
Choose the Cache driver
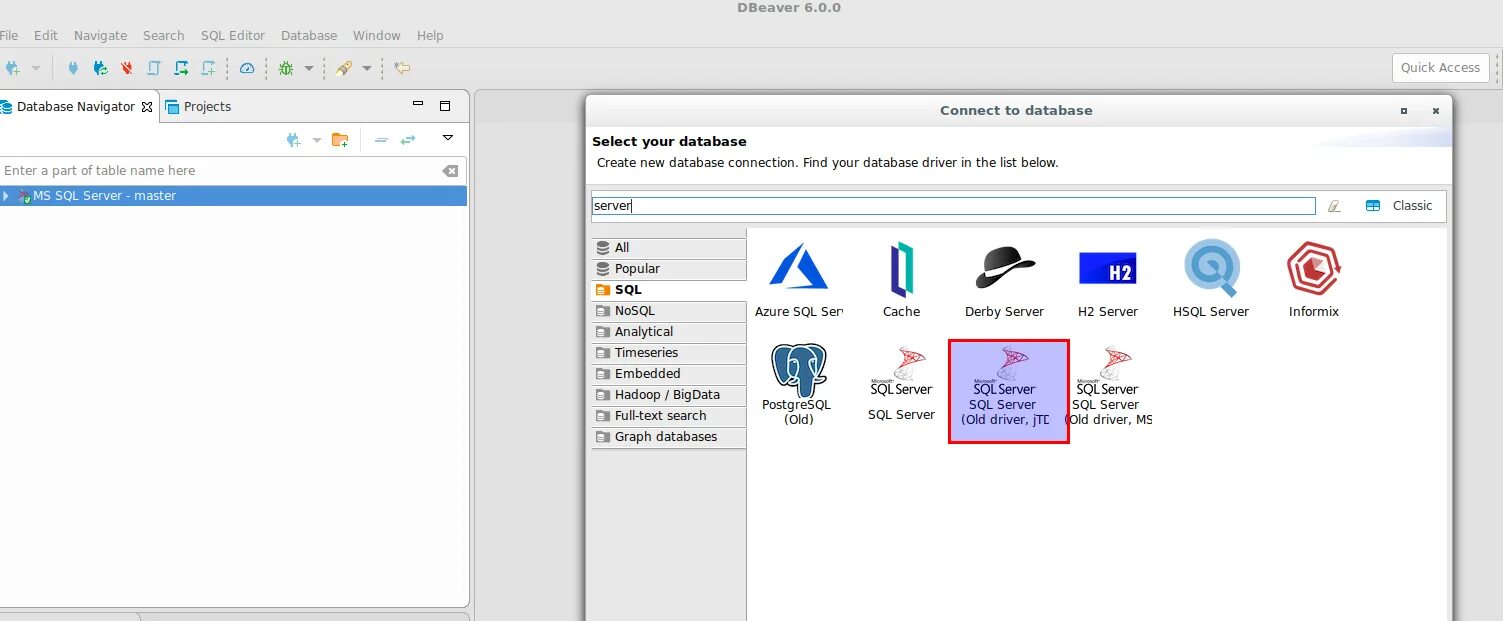pyautogui.click(x=901, y=280)
